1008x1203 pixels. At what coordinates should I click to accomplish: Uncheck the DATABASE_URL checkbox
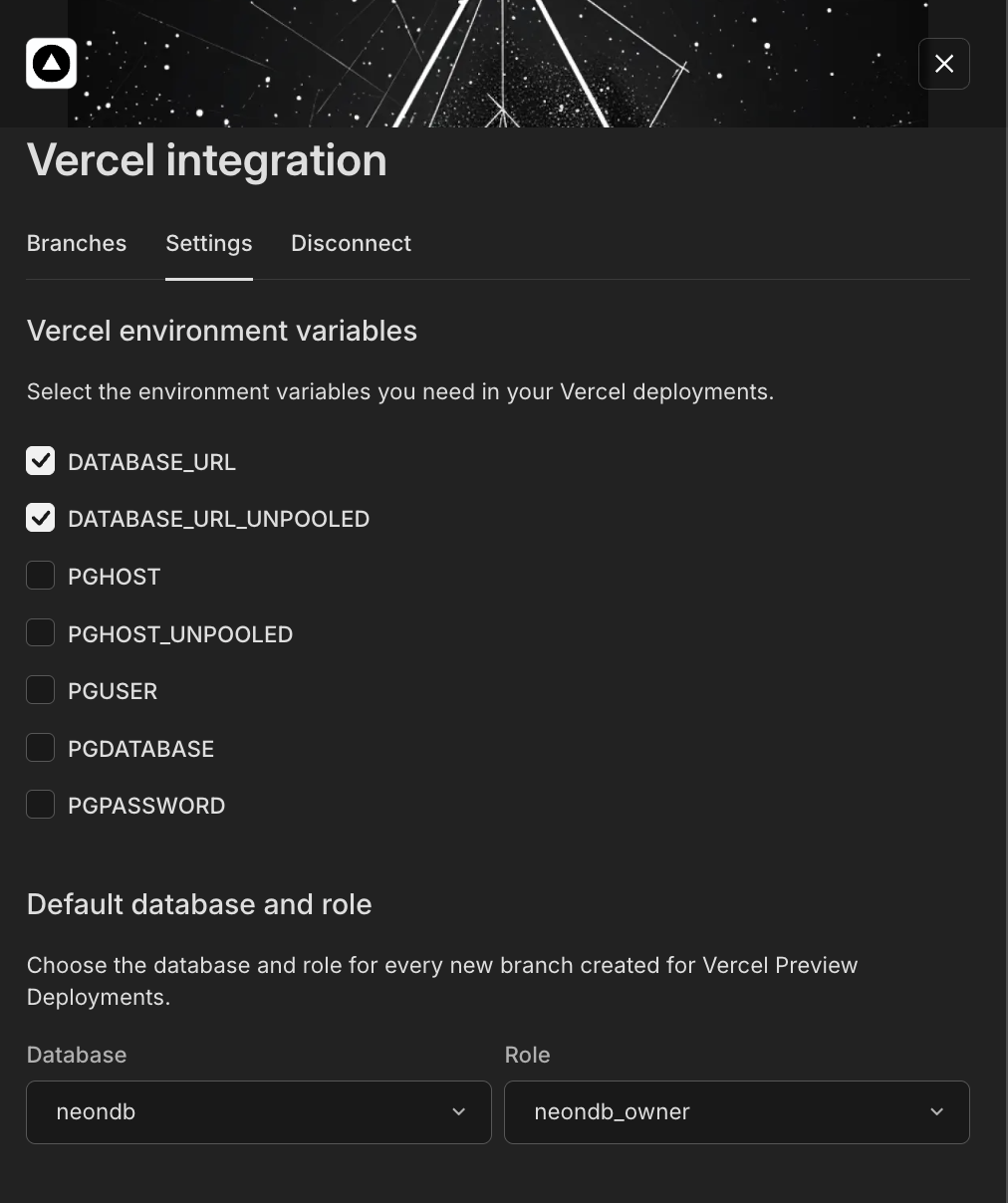41,461
